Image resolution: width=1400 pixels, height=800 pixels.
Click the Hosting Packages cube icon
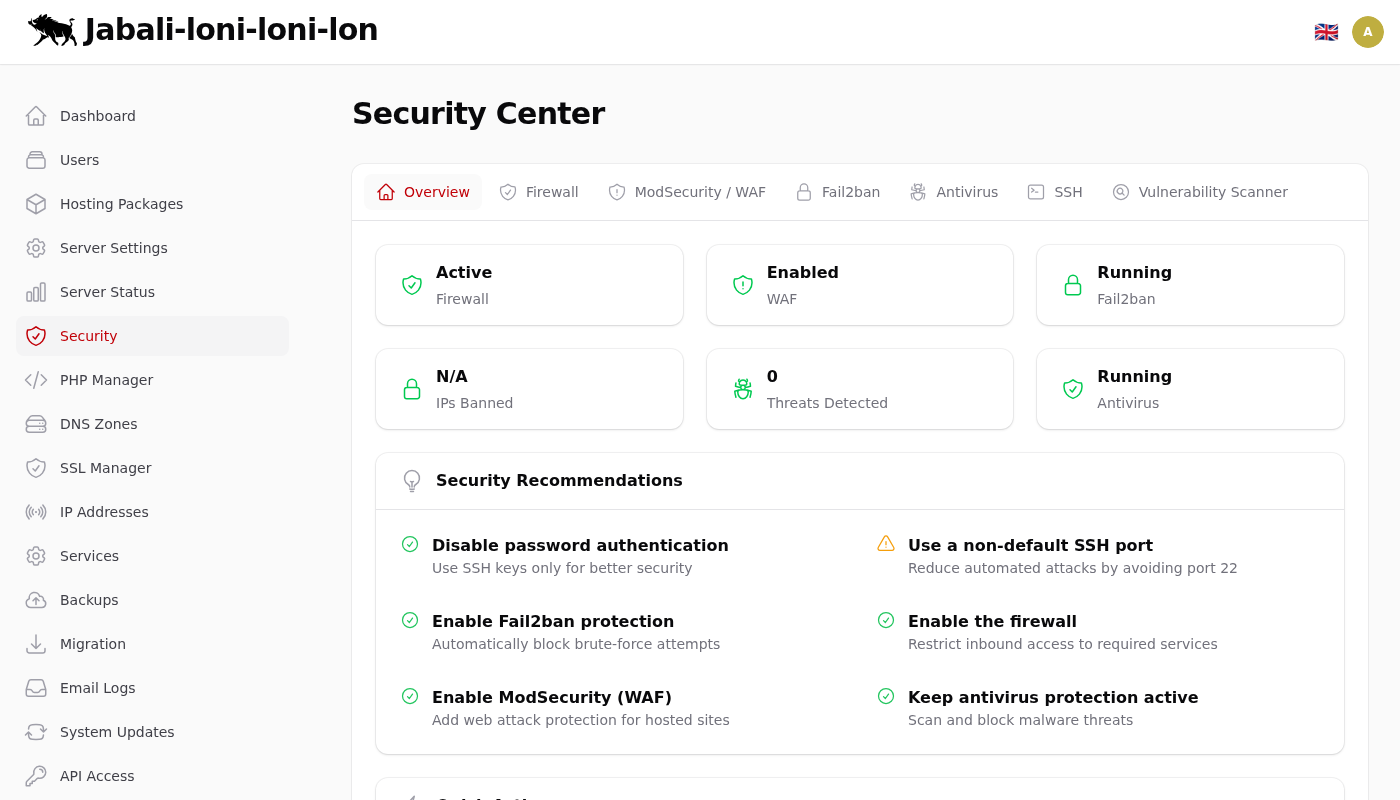coord(36,204)
